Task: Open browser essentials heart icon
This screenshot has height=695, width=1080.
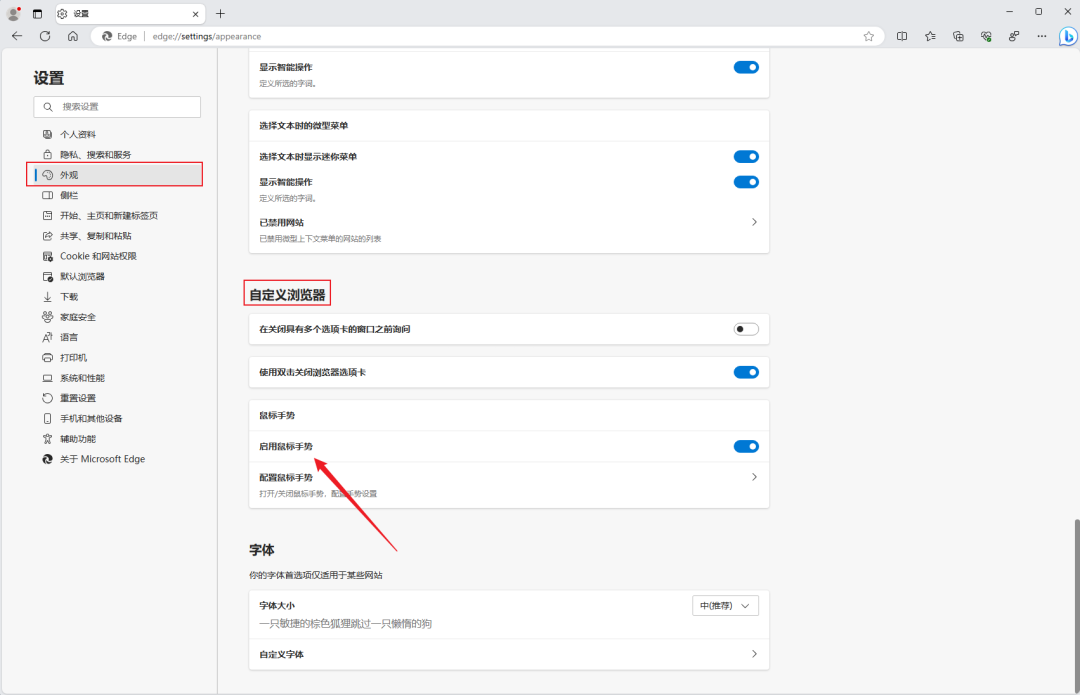Action: click(986, 37)
